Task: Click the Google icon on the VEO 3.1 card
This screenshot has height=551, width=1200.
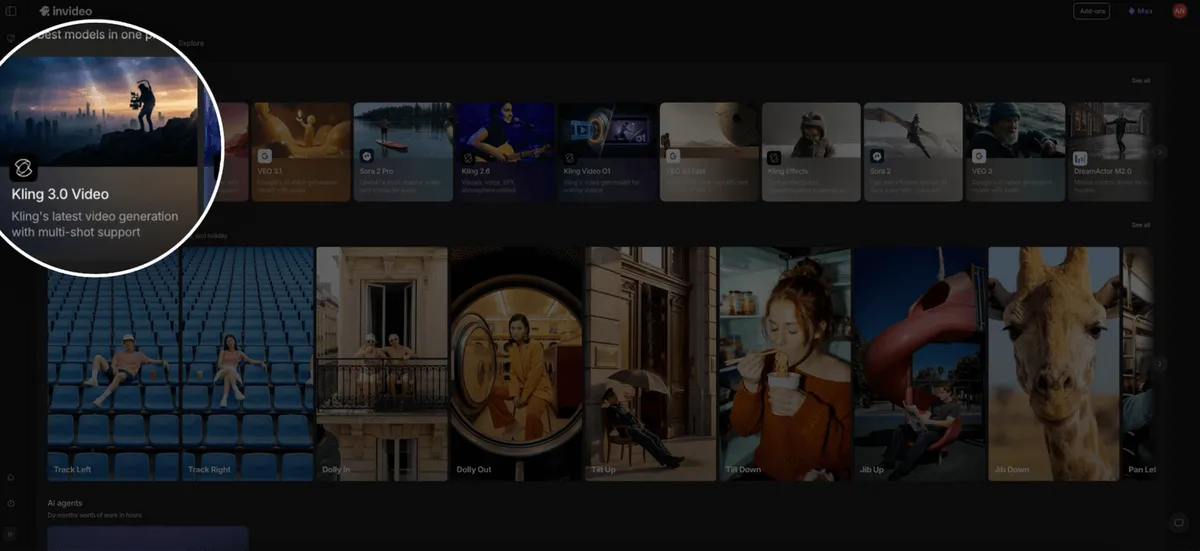Action: click(265, 156)
